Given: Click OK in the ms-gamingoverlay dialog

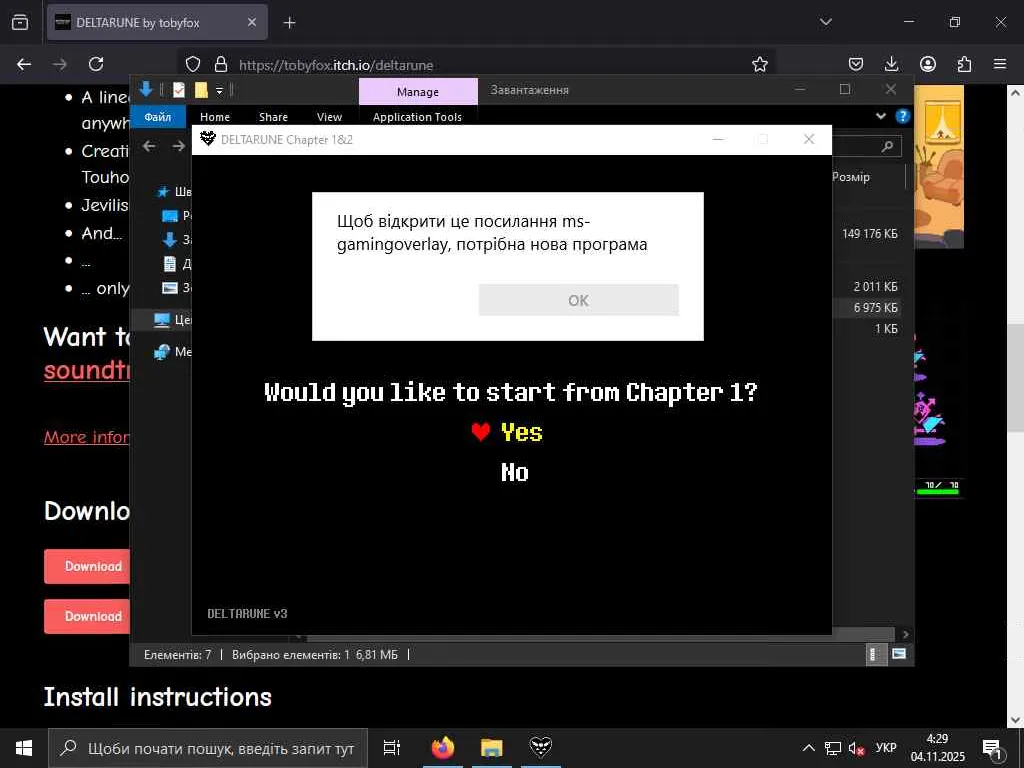Looking at the screenshot, I should tap(579, 300).
